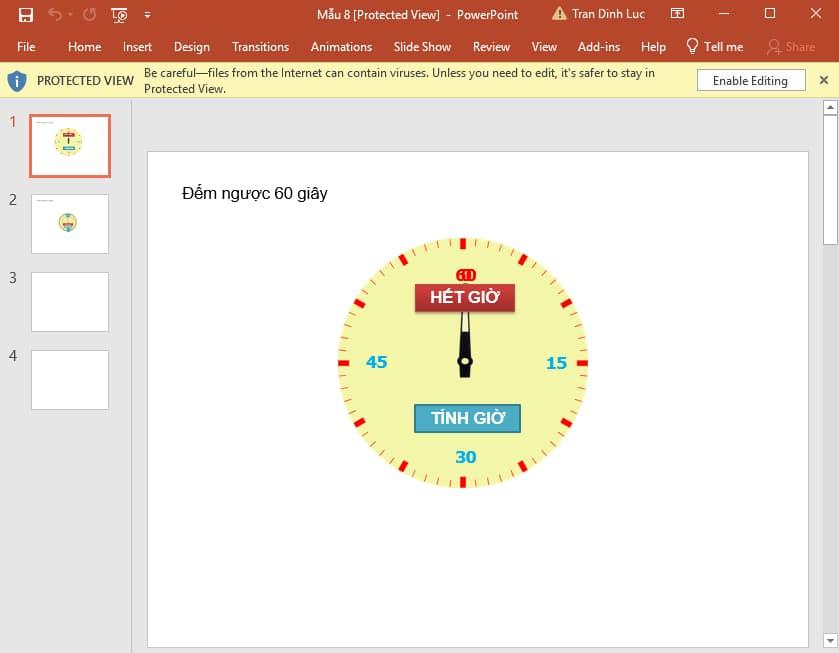Click the Share button

pos(791,46)
